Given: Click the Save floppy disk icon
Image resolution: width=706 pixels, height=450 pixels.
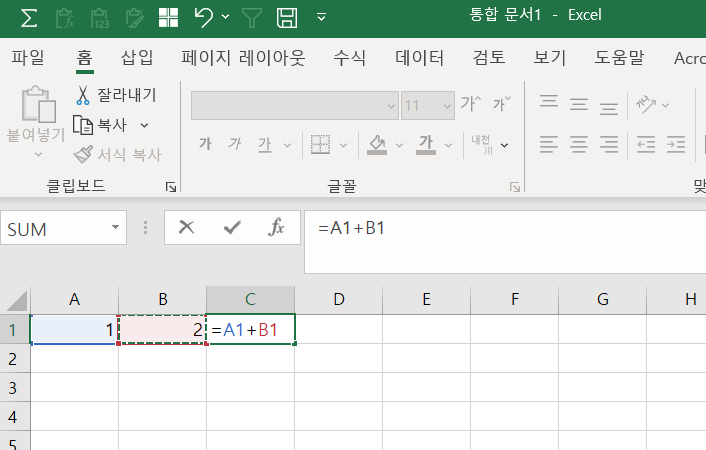Looking at the screenshot, I should (286, 17).
